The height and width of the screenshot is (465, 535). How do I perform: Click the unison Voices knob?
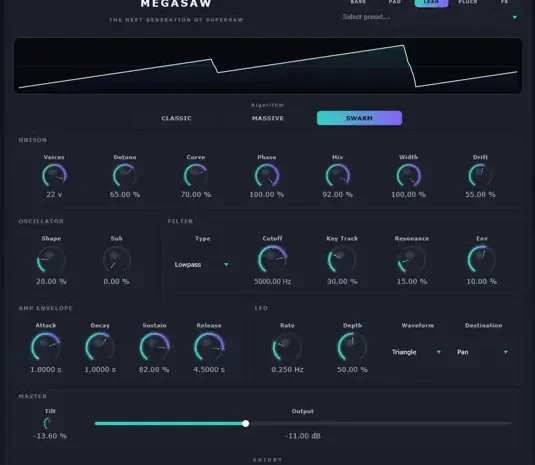[x=54, y=176]
